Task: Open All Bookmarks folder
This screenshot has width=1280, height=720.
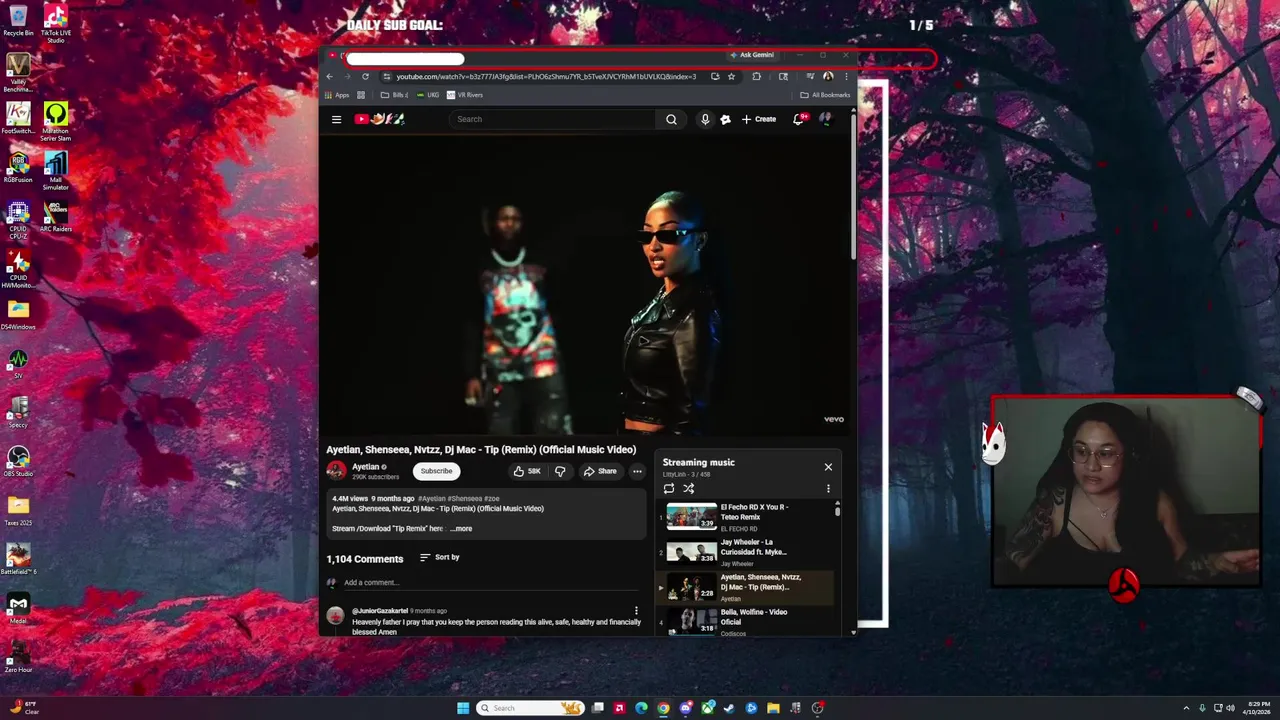Action: 825,95
